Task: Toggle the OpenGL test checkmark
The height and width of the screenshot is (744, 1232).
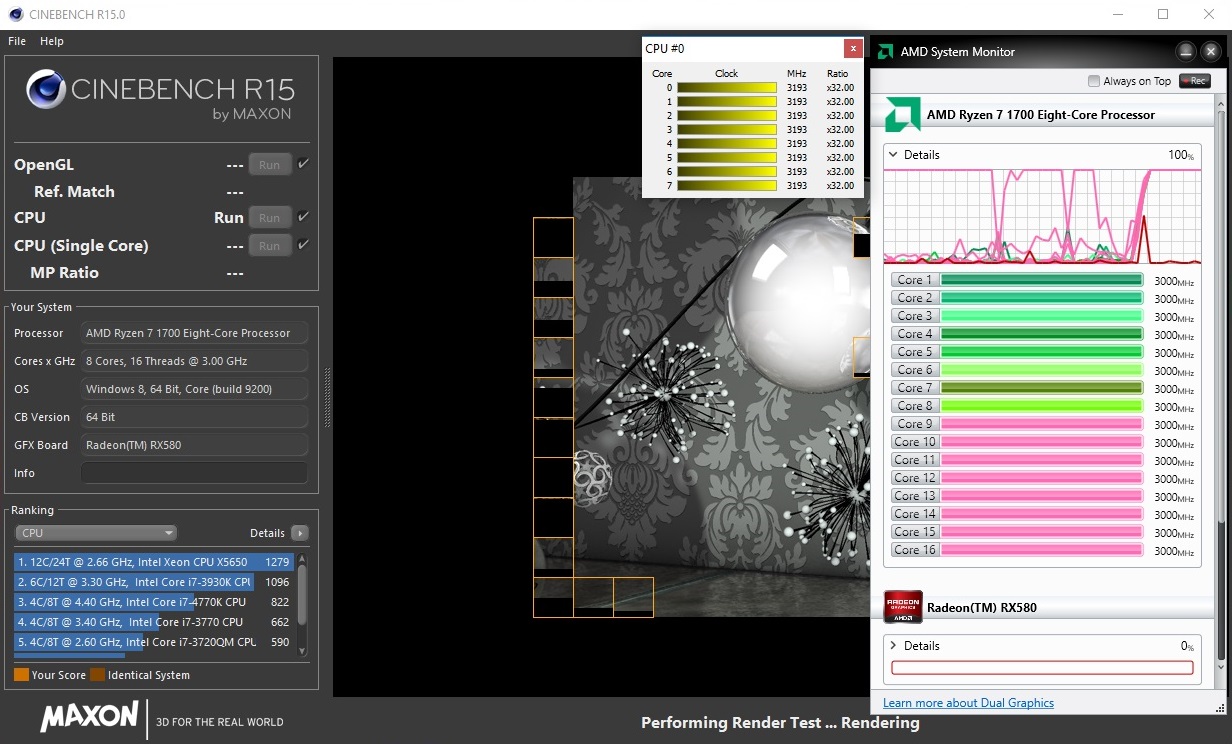Action: [303, 164]
